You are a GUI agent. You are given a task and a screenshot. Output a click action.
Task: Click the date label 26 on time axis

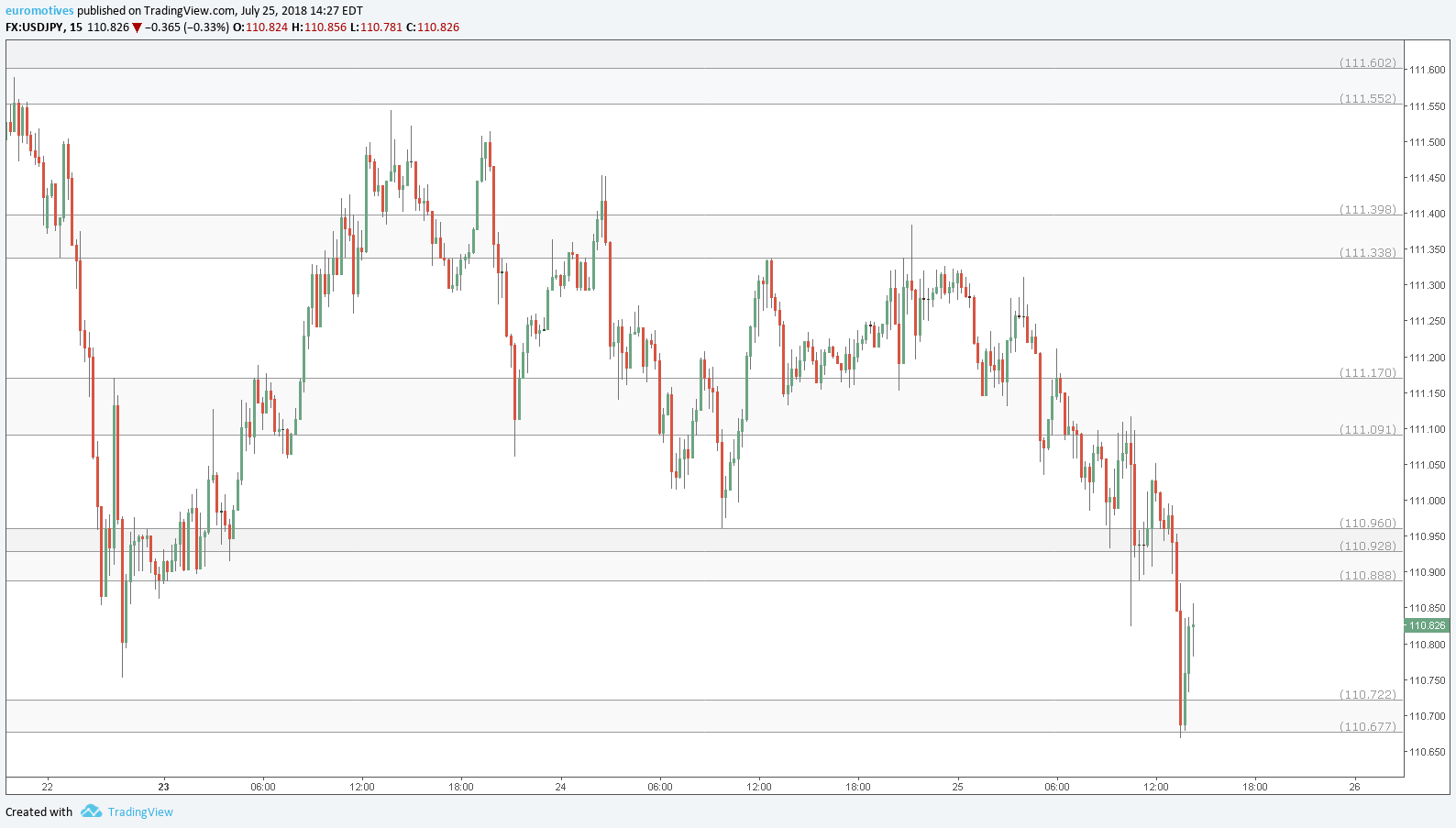click(x=1354, y=787)
